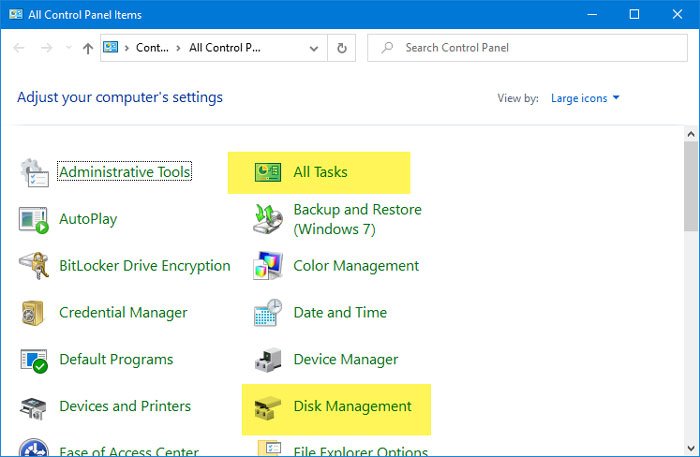The height and width of the screenshot is (457, 700).
Task: Open the Device Manager link
Action: click(x=346, y=360)
